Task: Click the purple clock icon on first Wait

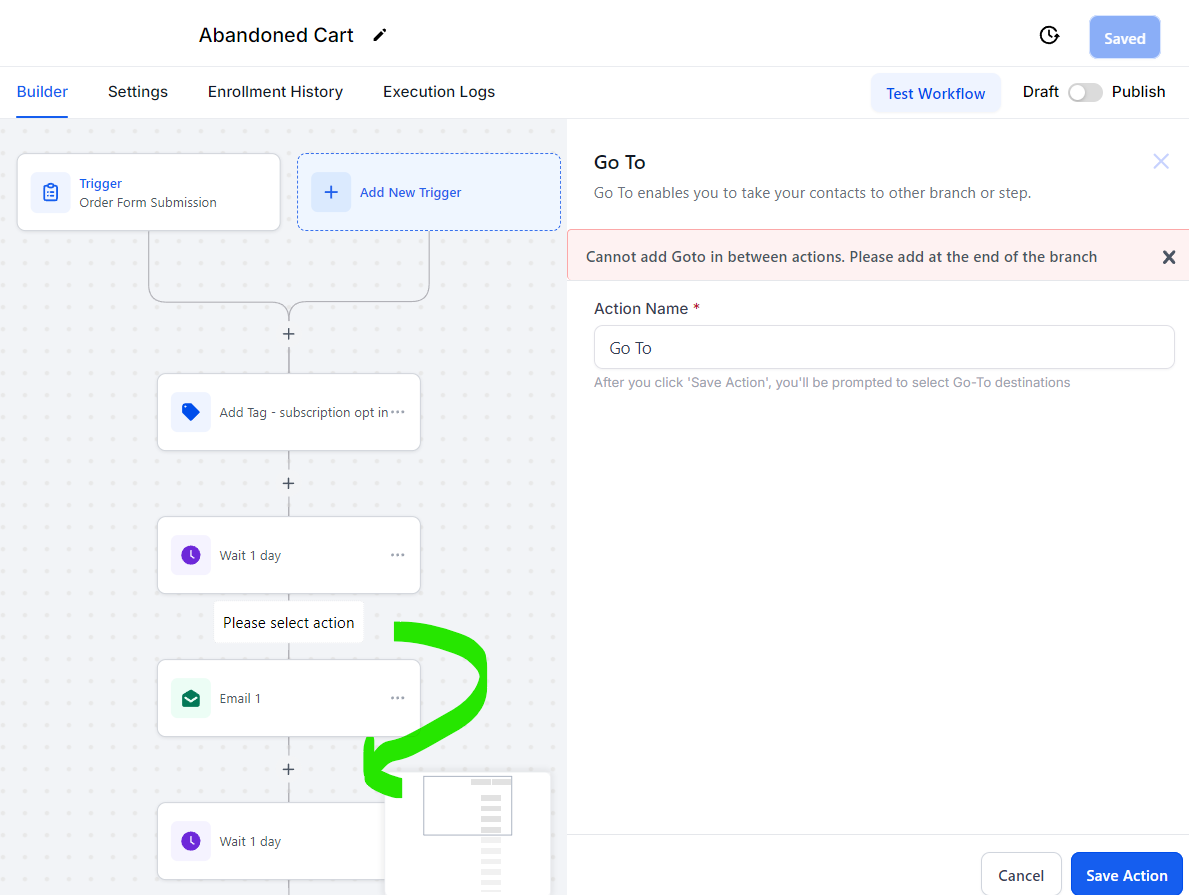Action: 191,555
